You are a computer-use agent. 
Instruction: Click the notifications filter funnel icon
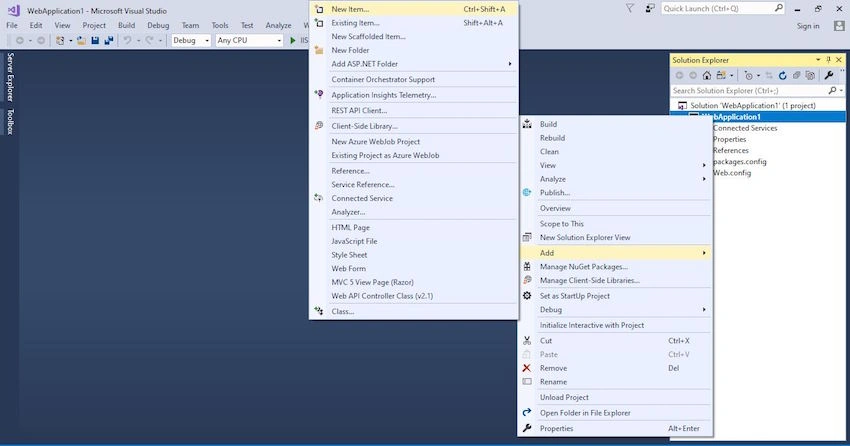click(x=630, y=8)
